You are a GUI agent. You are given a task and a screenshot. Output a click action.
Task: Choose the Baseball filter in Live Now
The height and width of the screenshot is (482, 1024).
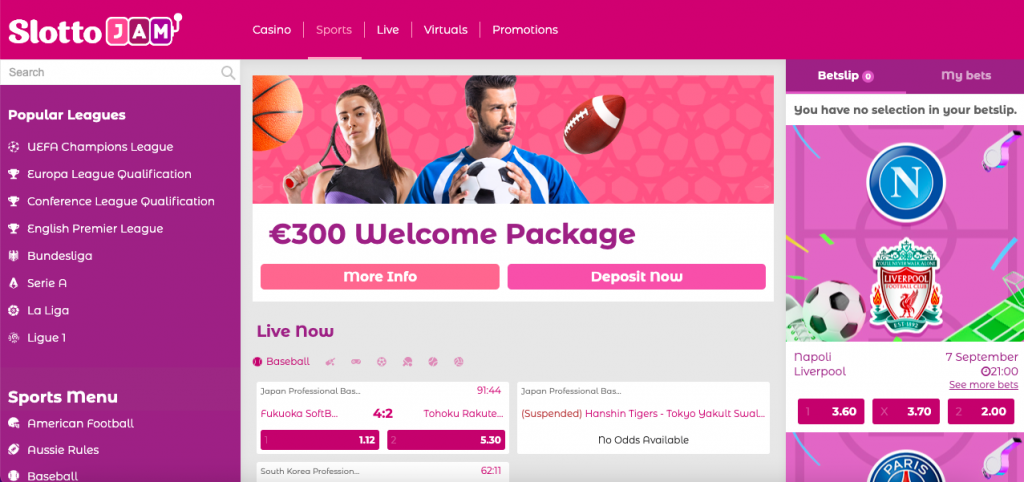tap(281, 361)
